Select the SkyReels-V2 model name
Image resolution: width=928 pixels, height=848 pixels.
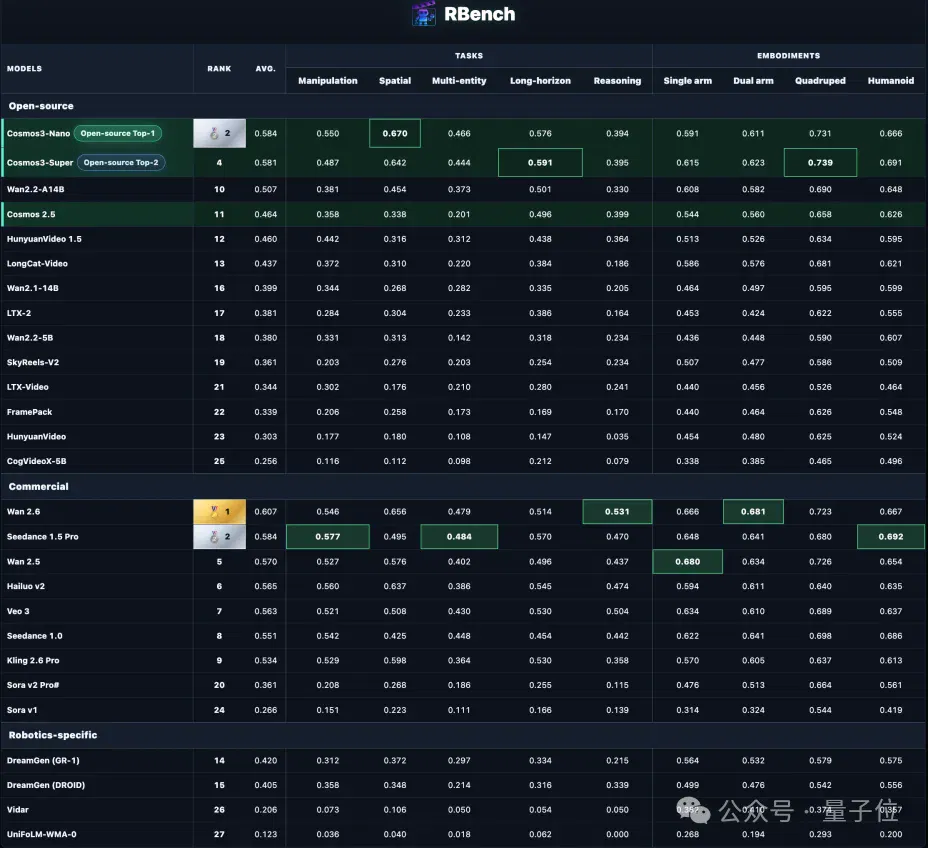(x=33, y=362)
